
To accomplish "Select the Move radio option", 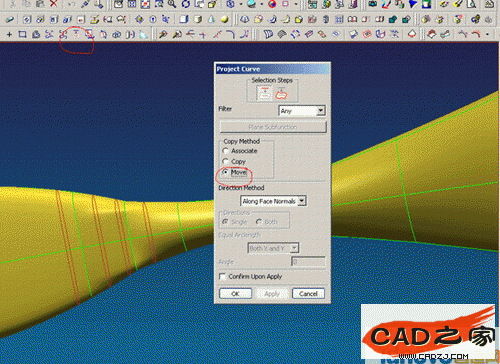I will [235, 172].
